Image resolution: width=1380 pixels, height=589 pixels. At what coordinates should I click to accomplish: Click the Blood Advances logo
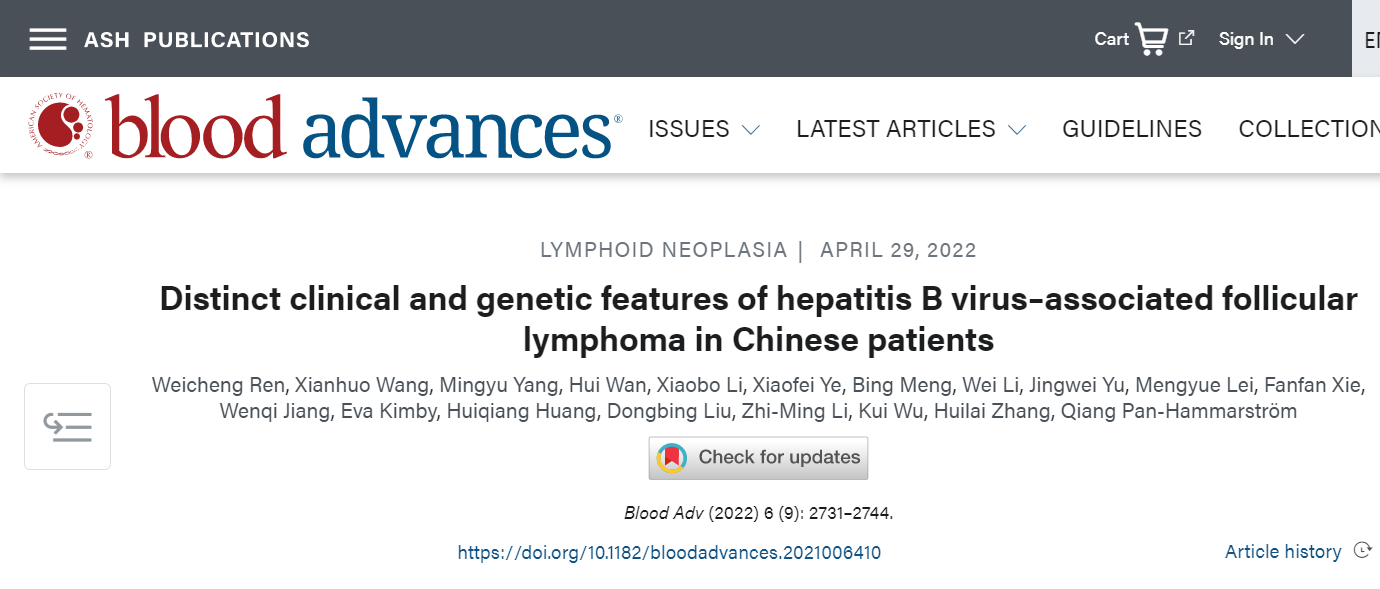[326, 129]
